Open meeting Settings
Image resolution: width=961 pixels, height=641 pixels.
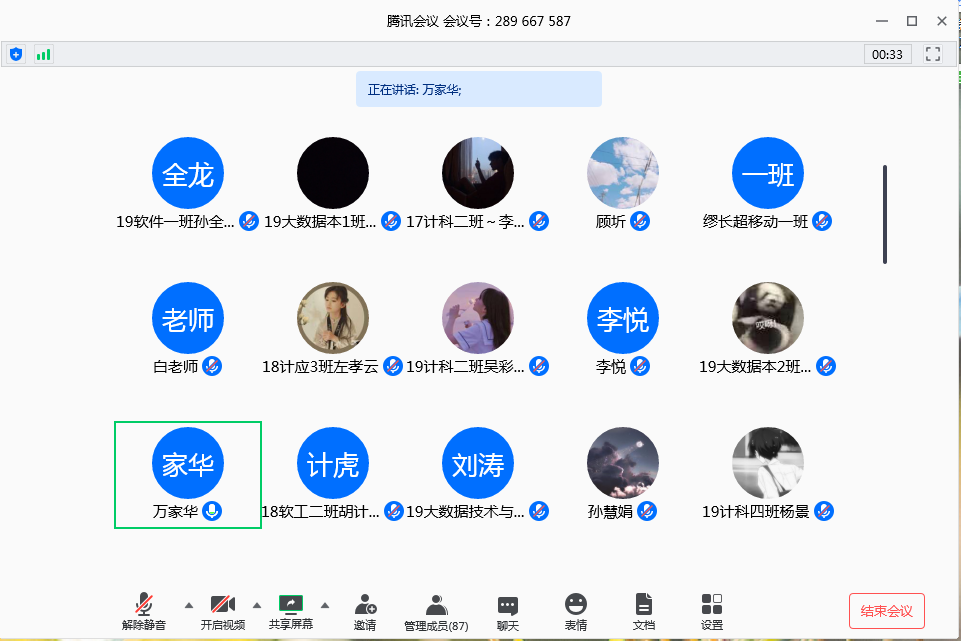click(x=712, y=611)
